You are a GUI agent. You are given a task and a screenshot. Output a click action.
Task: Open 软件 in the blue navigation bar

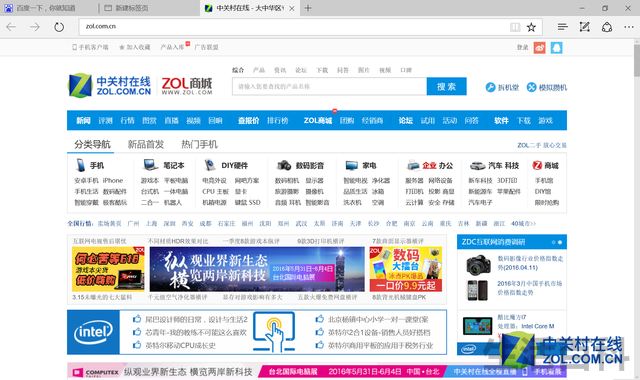point(501,120)
